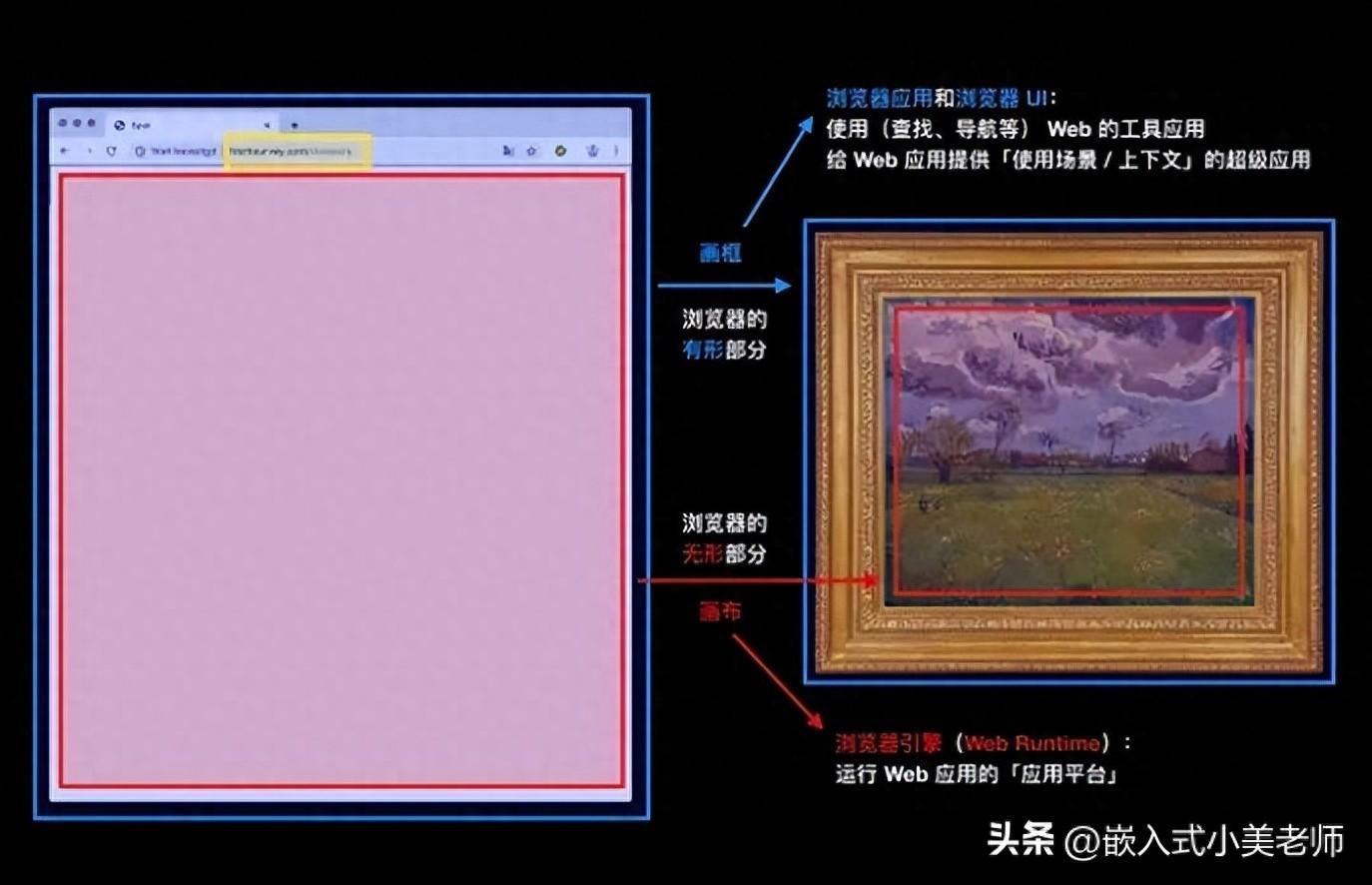Click the round extension icon in toolbar
Viewport: 1372px width, 885px height.
[x=560, y=151]
